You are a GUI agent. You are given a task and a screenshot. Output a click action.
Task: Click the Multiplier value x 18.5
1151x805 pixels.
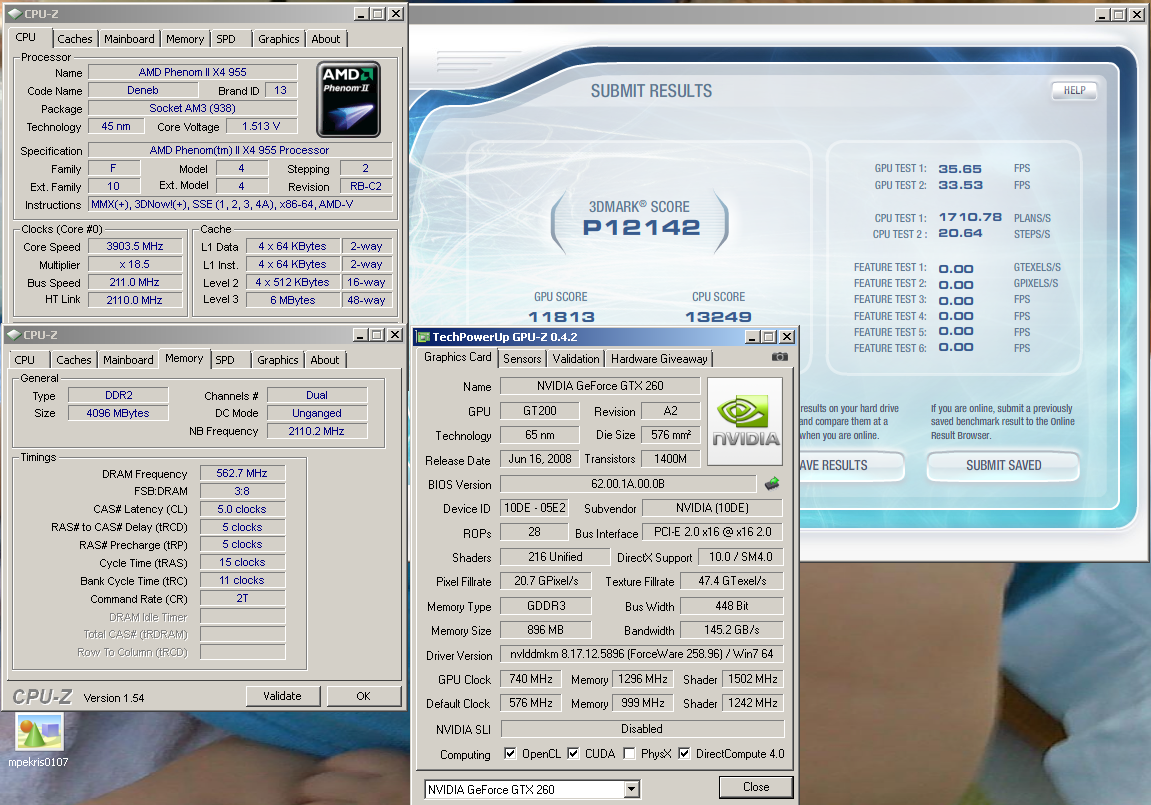click(x=135, y=264)
